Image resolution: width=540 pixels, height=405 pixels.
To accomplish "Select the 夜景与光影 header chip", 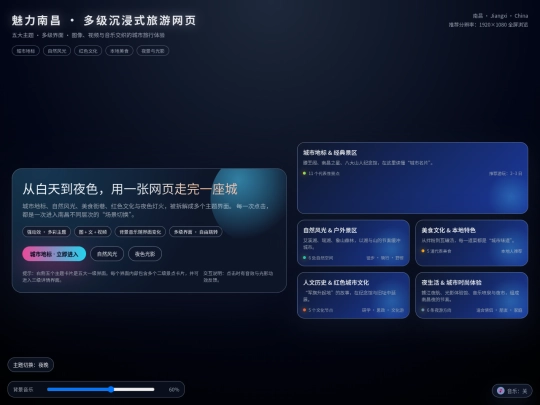I will [x=153, y=51].
